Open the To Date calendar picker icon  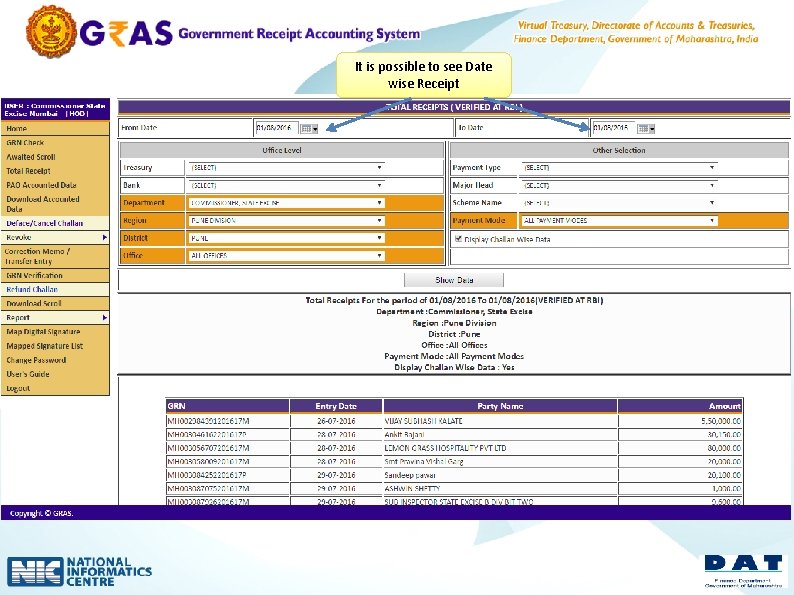[x=646, y=129]
